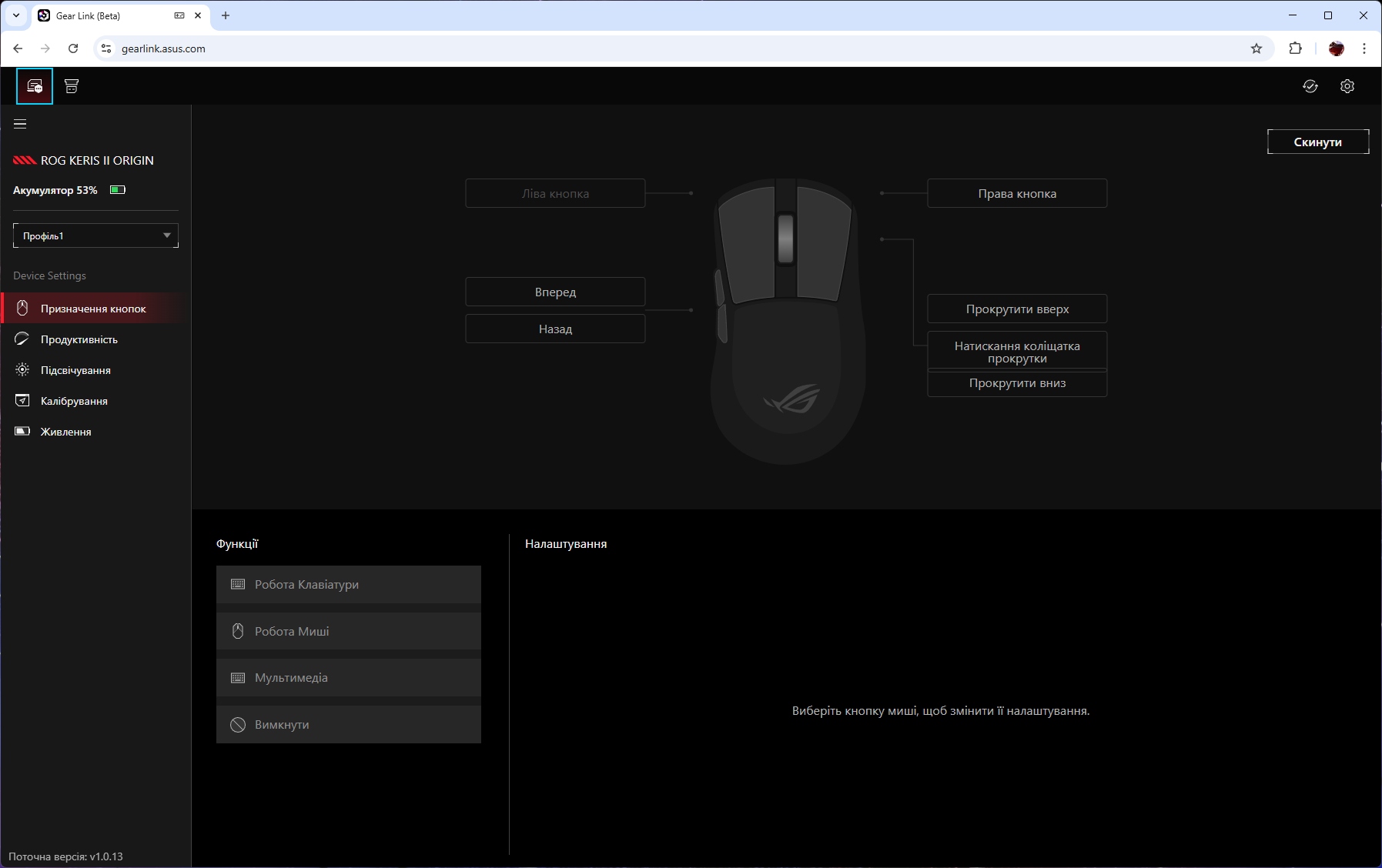Viewport: 1382px width, 868px height.
Task: Select Прокрутити вниз assignment
Action: (1017, 383)
